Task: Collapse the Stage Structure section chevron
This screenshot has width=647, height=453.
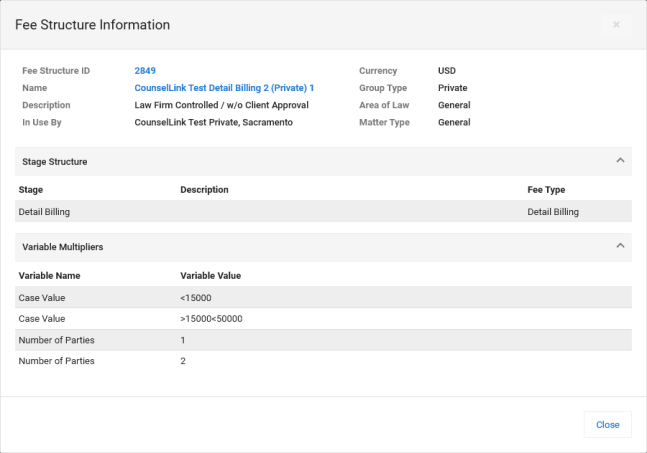Action: pos(620,160)
